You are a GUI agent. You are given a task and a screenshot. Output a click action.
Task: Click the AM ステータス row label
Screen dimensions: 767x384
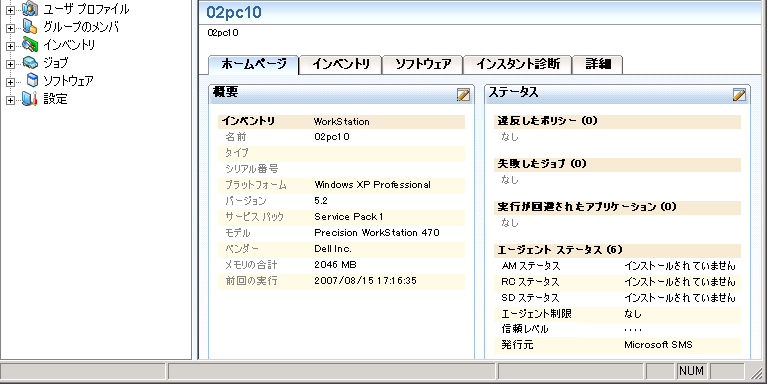[x=531, y=266]
